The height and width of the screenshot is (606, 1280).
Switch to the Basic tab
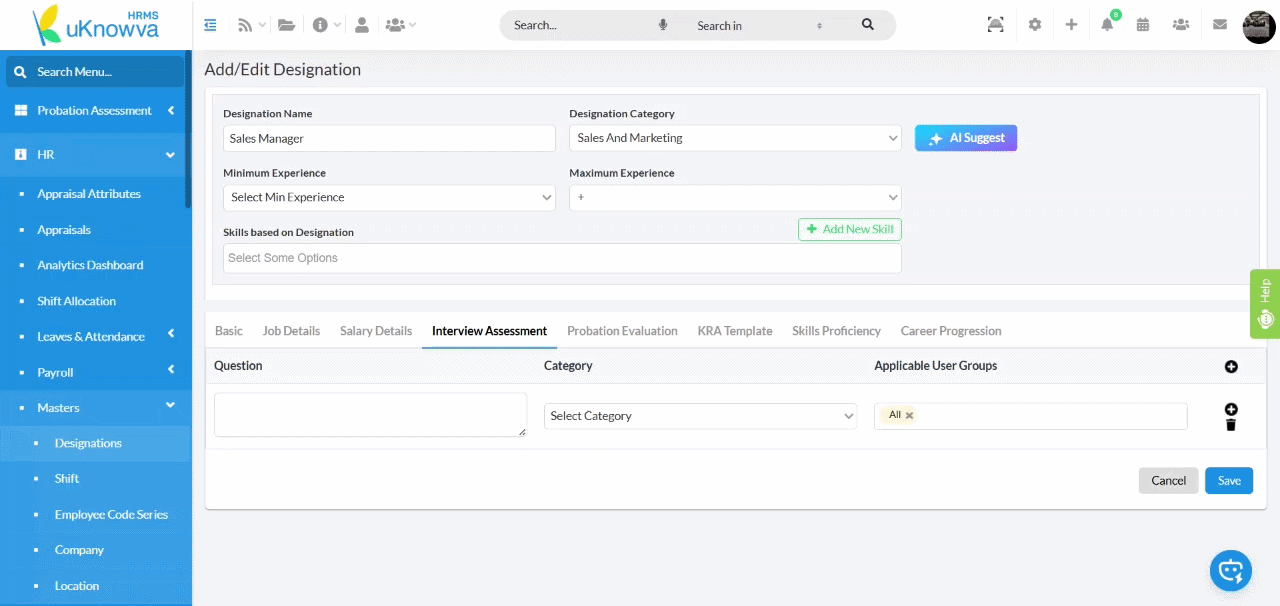click(x=229, y=331)
